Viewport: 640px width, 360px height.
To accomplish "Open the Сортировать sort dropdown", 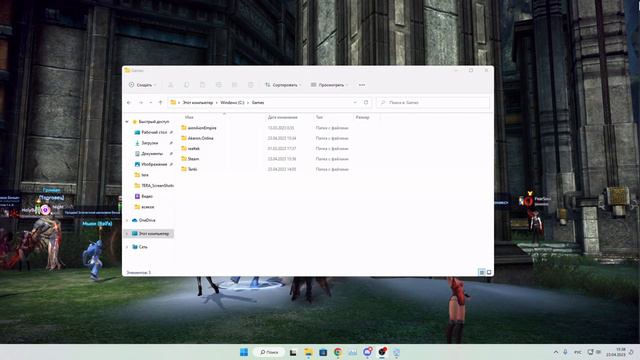I will click(x=283, y=85).
